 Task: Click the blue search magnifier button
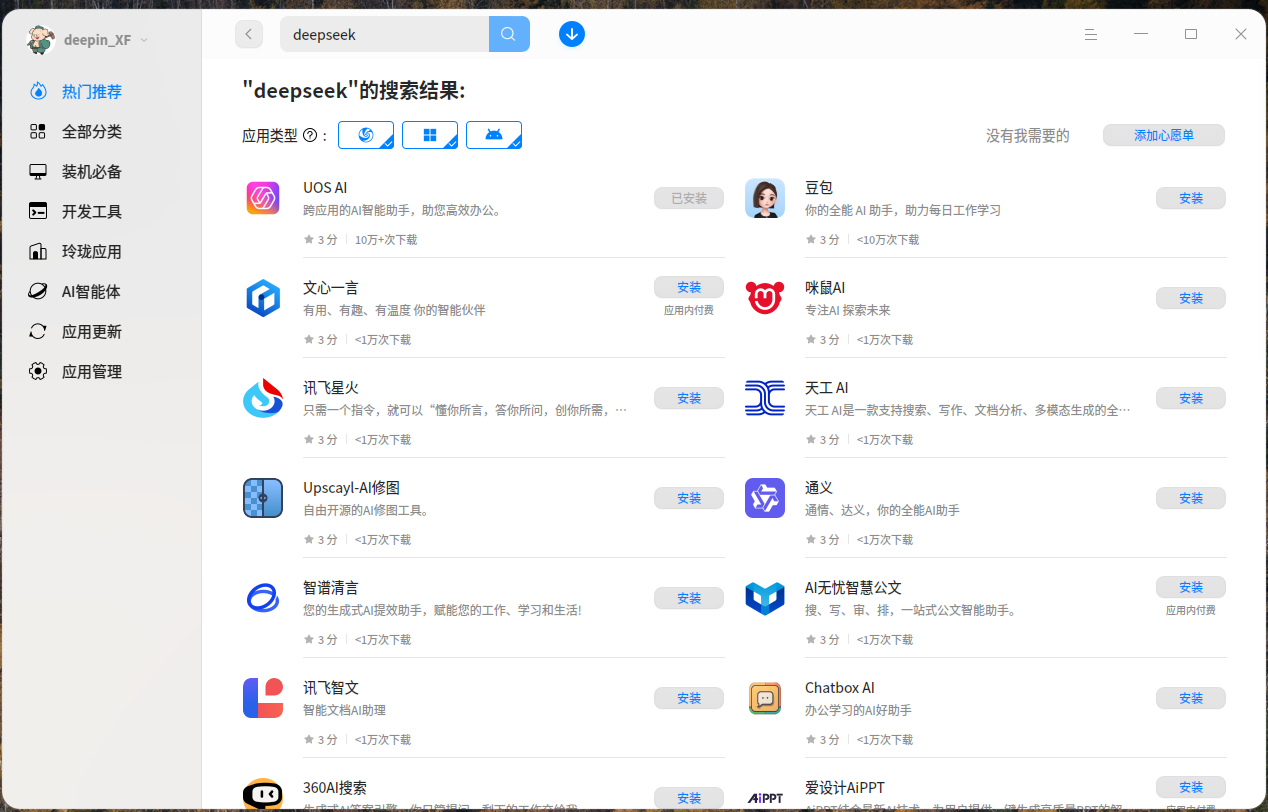(x=509, y=34)
